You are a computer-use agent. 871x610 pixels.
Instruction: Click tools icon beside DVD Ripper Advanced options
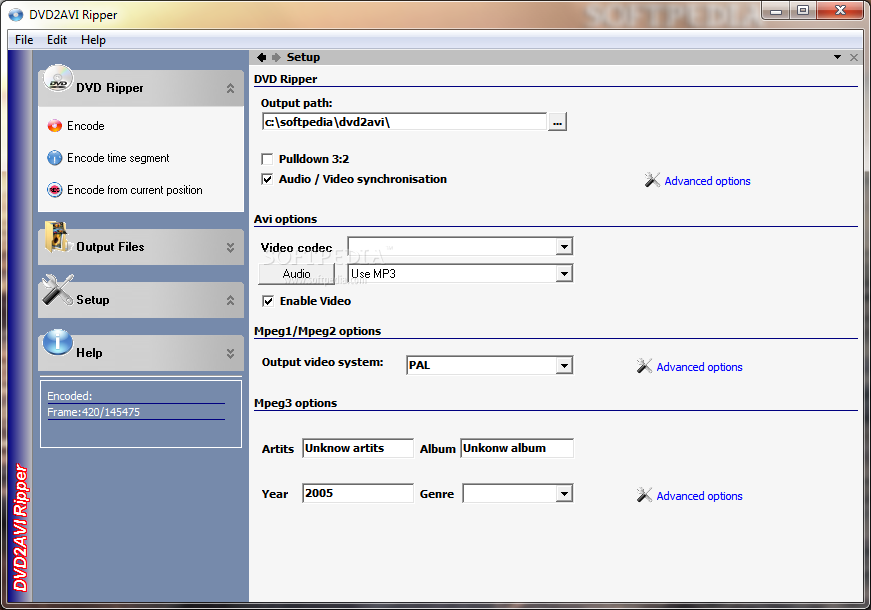652,180
